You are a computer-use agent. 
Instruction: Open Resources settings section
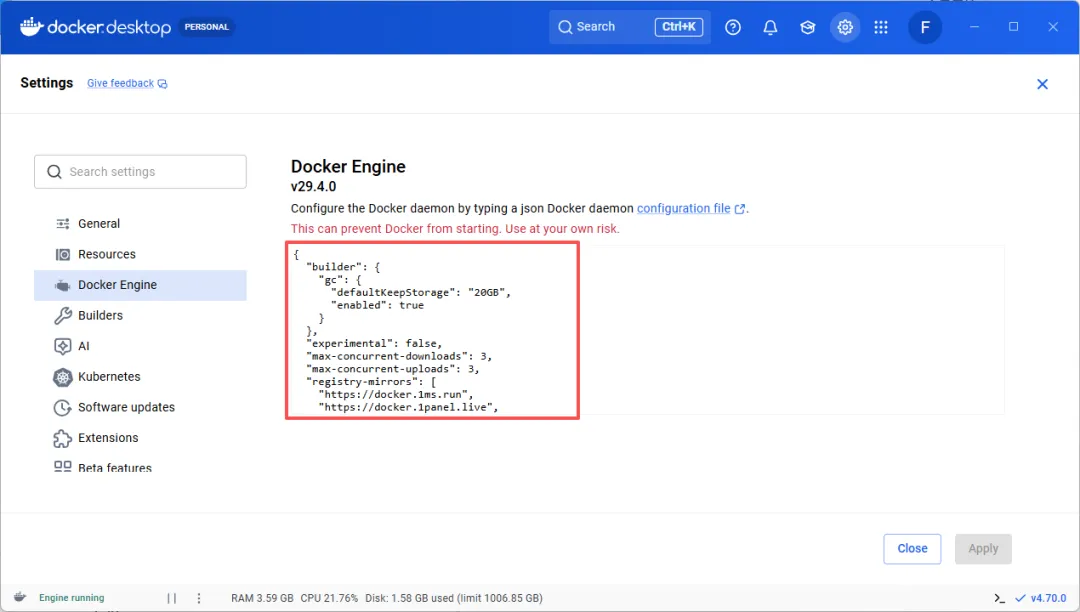click(140, 254)
